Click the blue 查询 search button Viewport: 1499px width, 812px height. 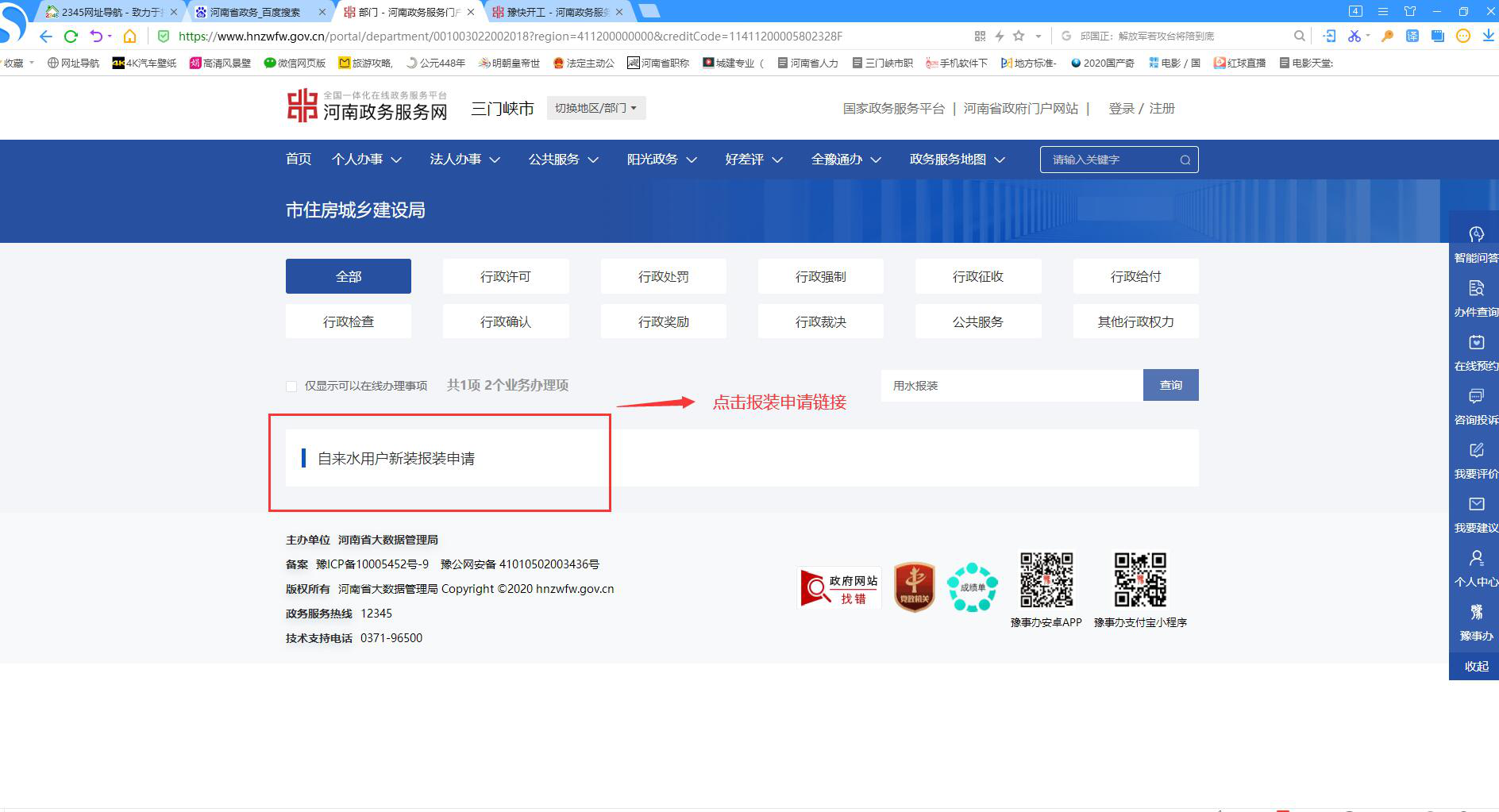pos(1170,385)
